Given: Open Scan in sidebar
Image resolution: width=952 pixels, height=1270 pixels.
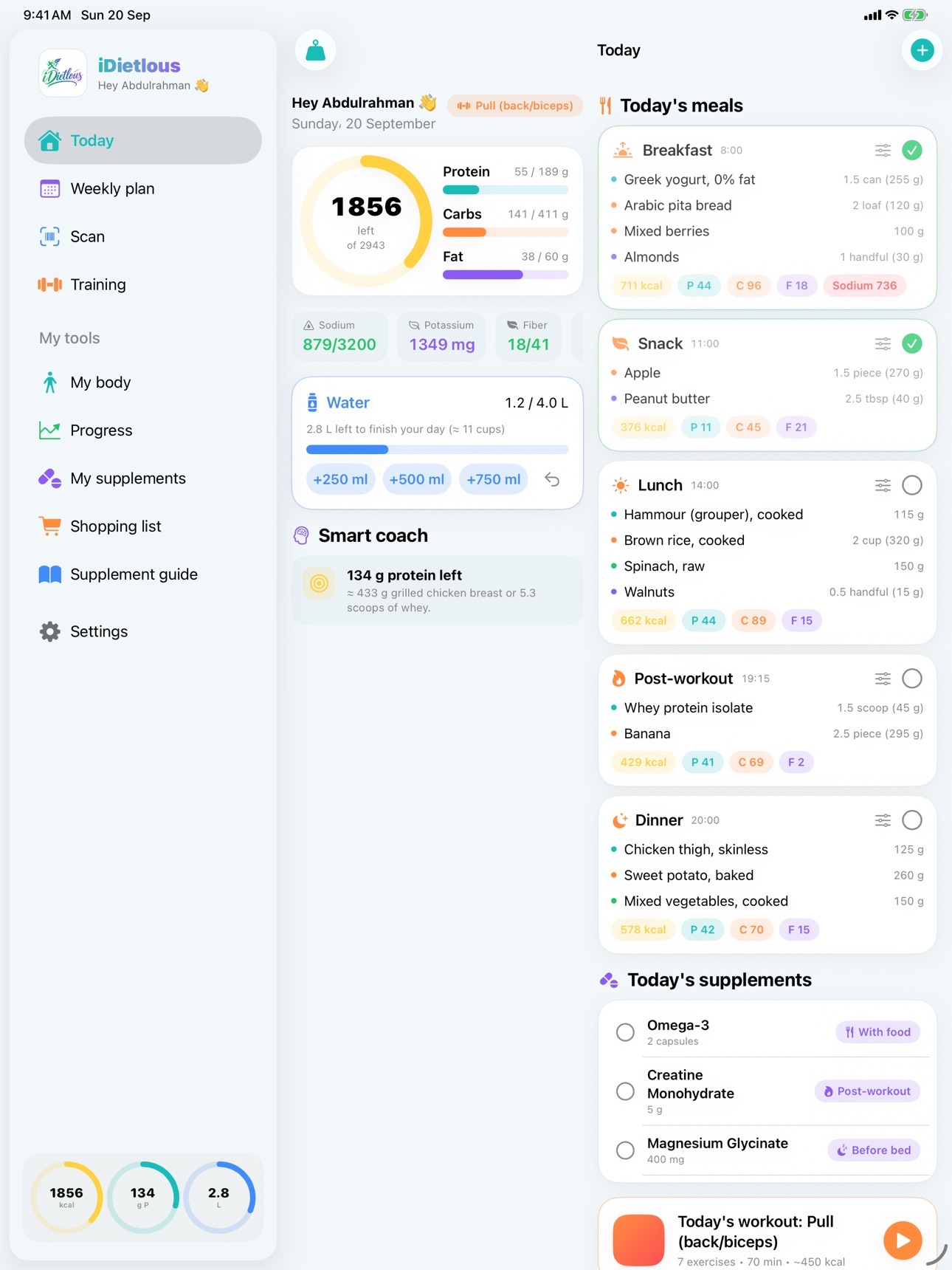Looking at the screenshot, I should tap(143, 236).
